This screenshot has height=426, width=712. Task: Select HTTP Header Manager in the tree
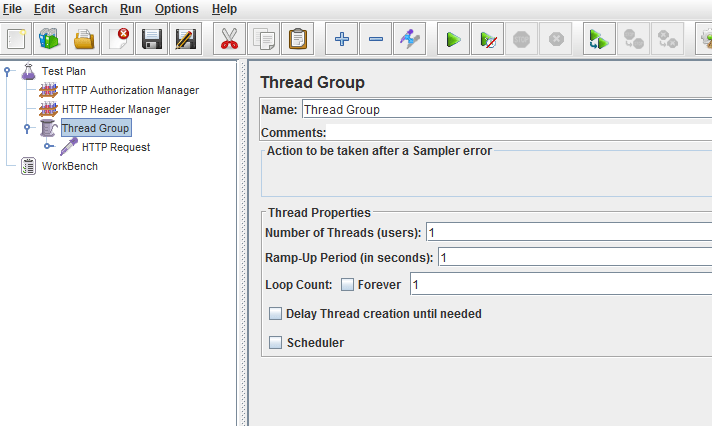point(115,109)
